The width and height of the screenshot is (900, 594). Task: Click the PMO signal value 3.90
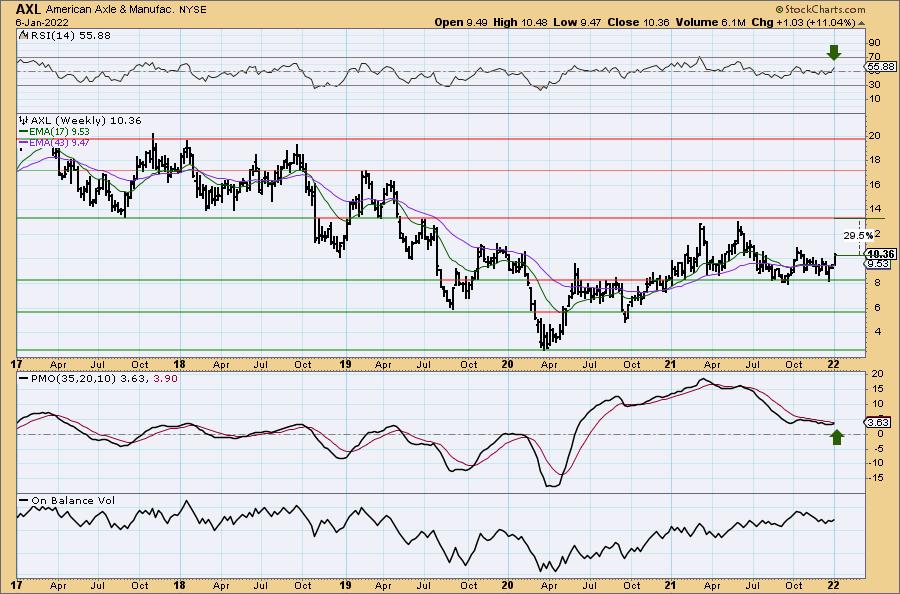(166, 379)
